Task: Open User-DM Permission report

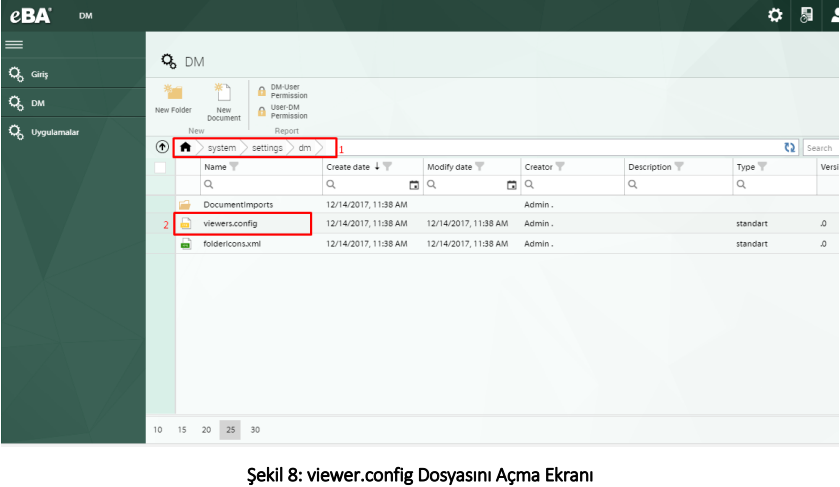Action: tap(288, 111)
